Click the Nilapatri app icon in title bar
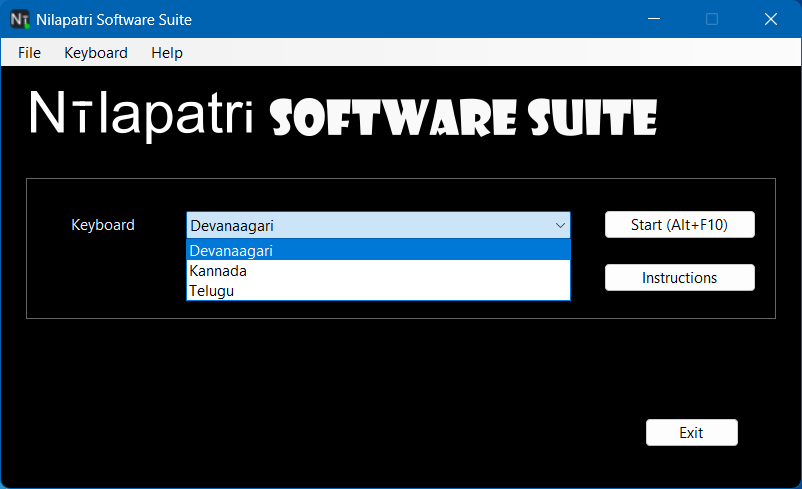Screen dimensions: 802x489 coord(20,19)
